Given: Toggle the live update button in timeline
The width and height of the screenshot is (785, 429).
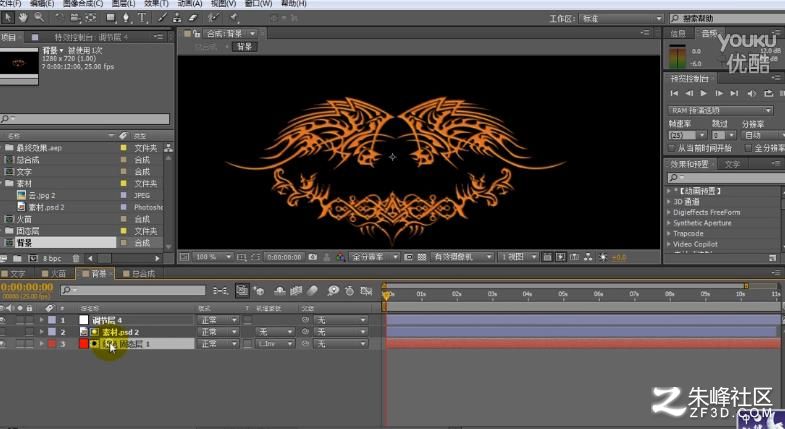Looking at the screenshot, I should tap(242, 290).
